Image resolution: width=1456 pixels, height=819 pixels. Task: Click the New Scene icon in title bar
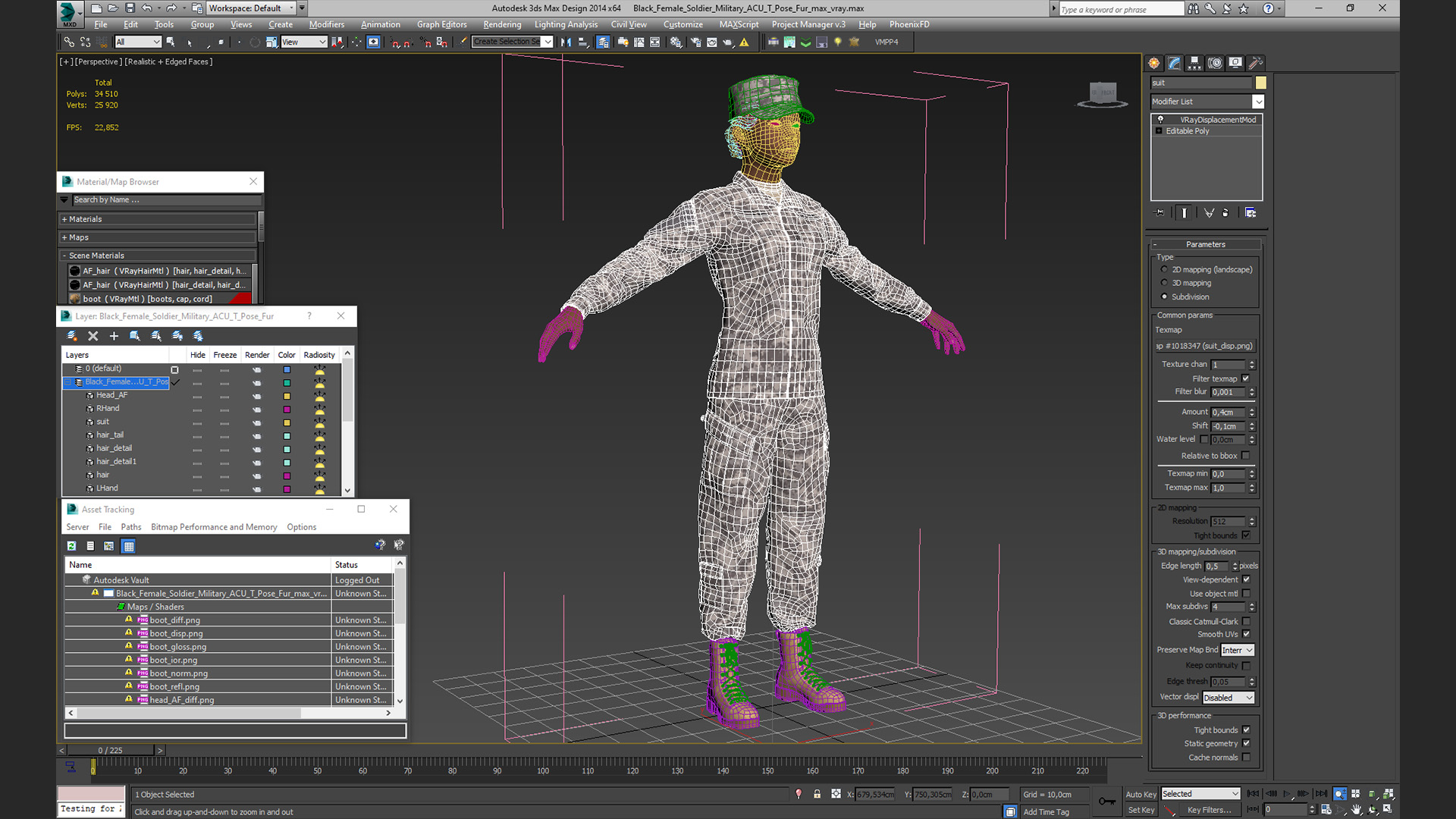click(x=96, y=8)
